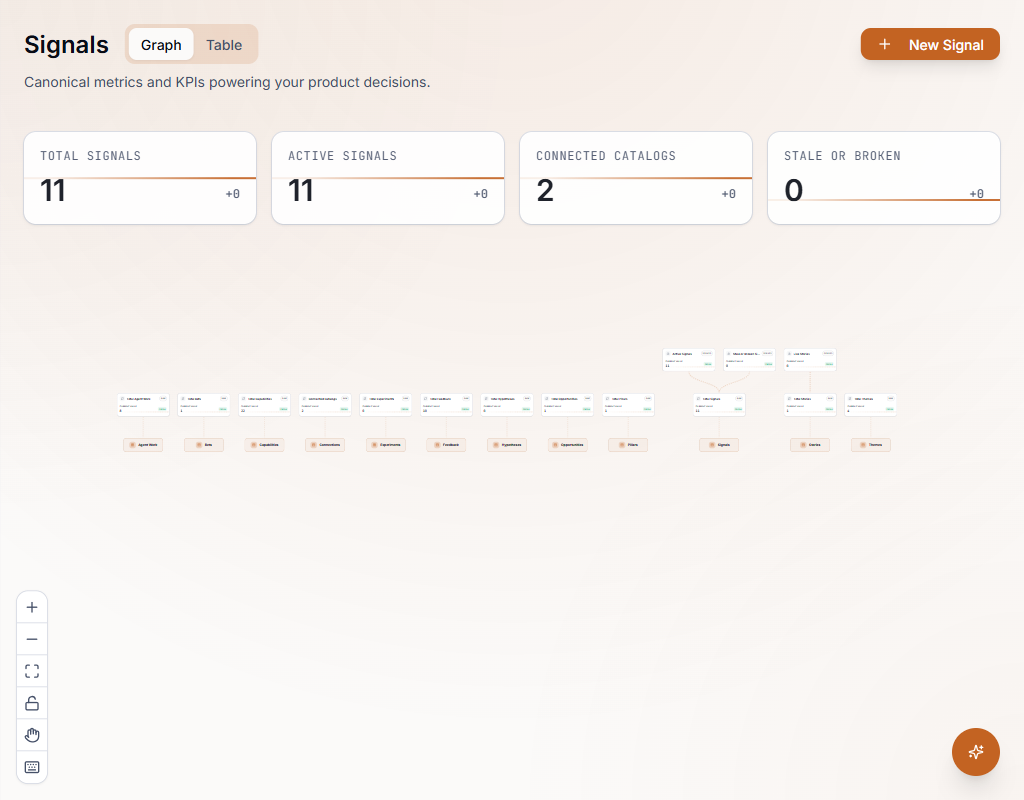Select the Signals catalog node
Screen dimensions: 1024x800
(719, 445)
